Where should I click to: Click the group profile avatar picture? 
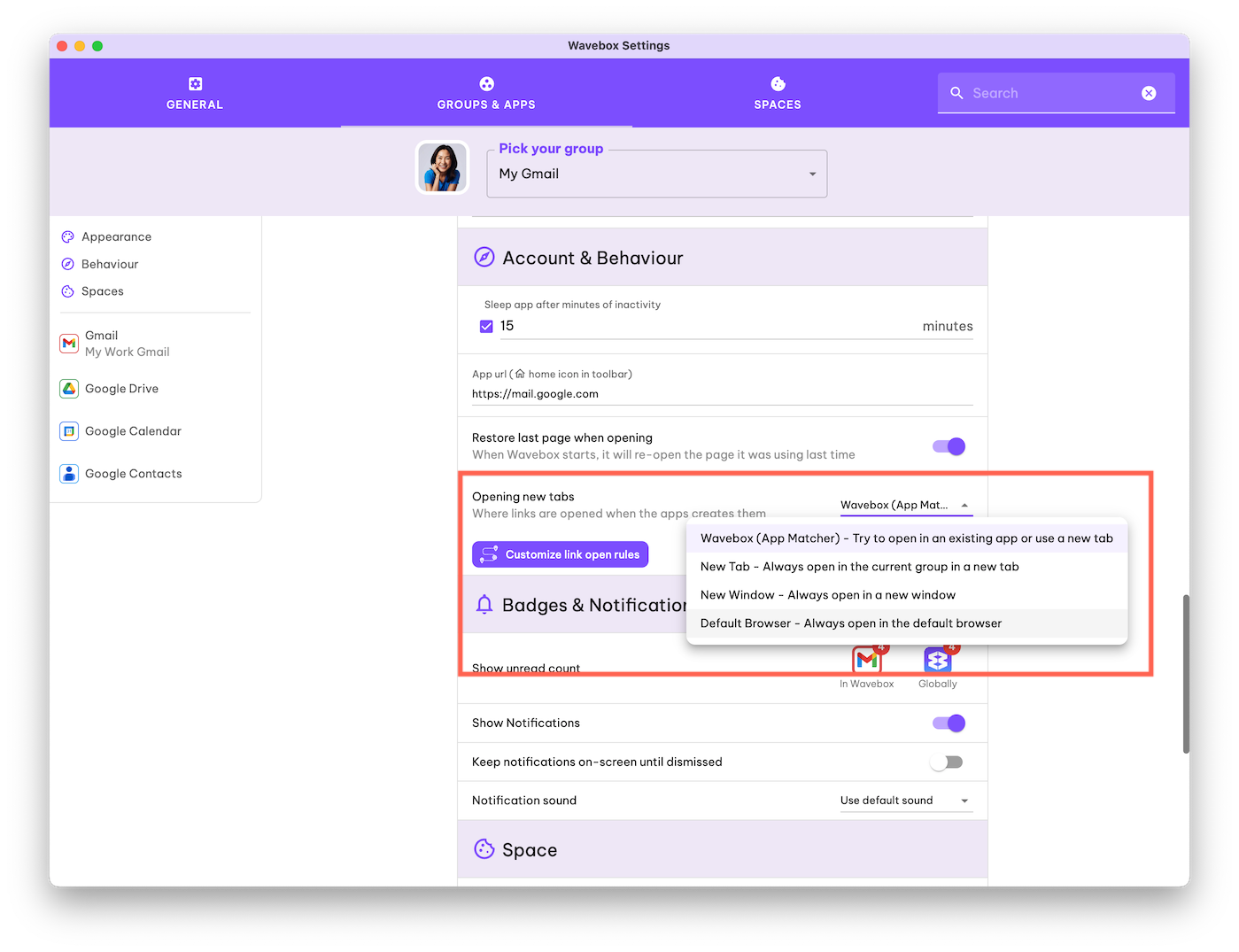pos(443,167)
